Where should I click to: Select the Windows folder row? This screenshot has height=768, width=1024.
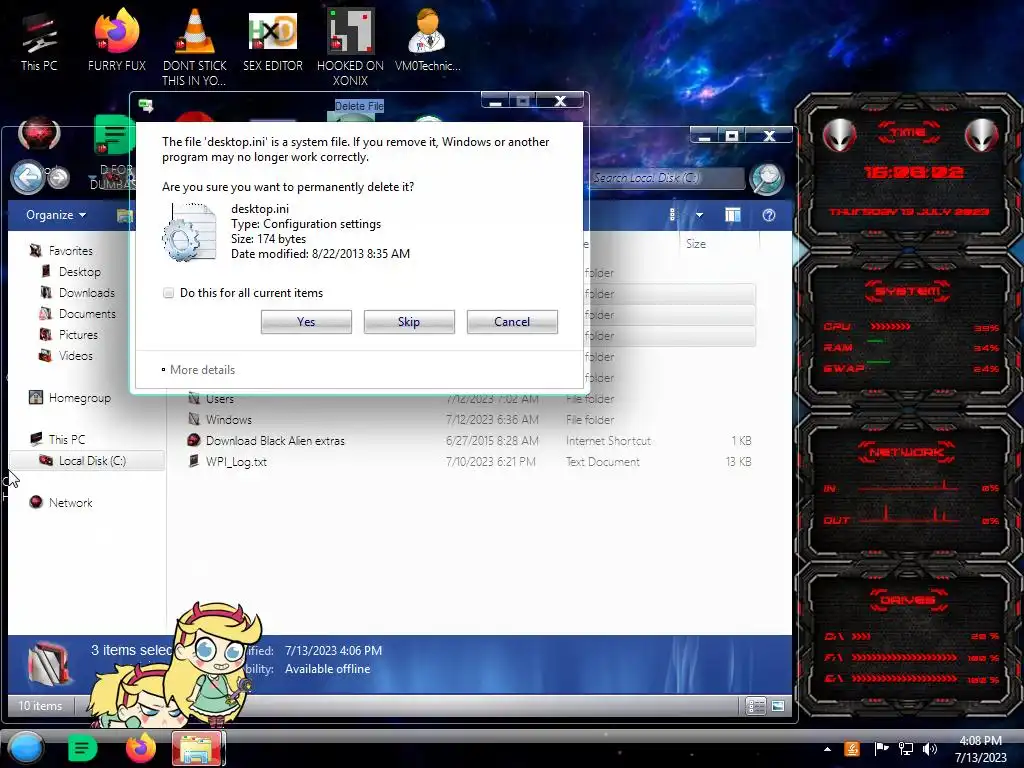[470, 419]
